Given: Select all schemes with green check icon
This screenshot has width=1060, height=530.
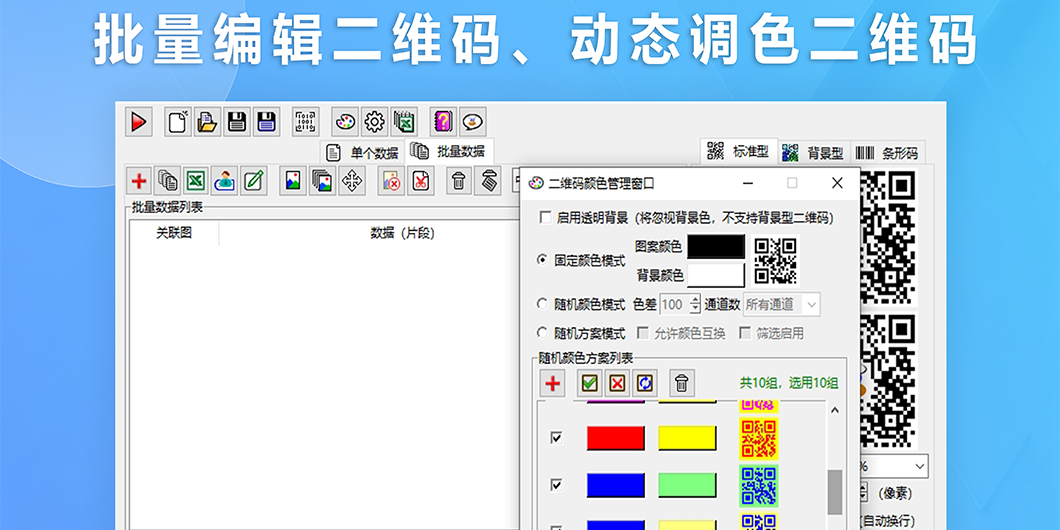Looking at the screenshot, I should click(x=589, y=383).
